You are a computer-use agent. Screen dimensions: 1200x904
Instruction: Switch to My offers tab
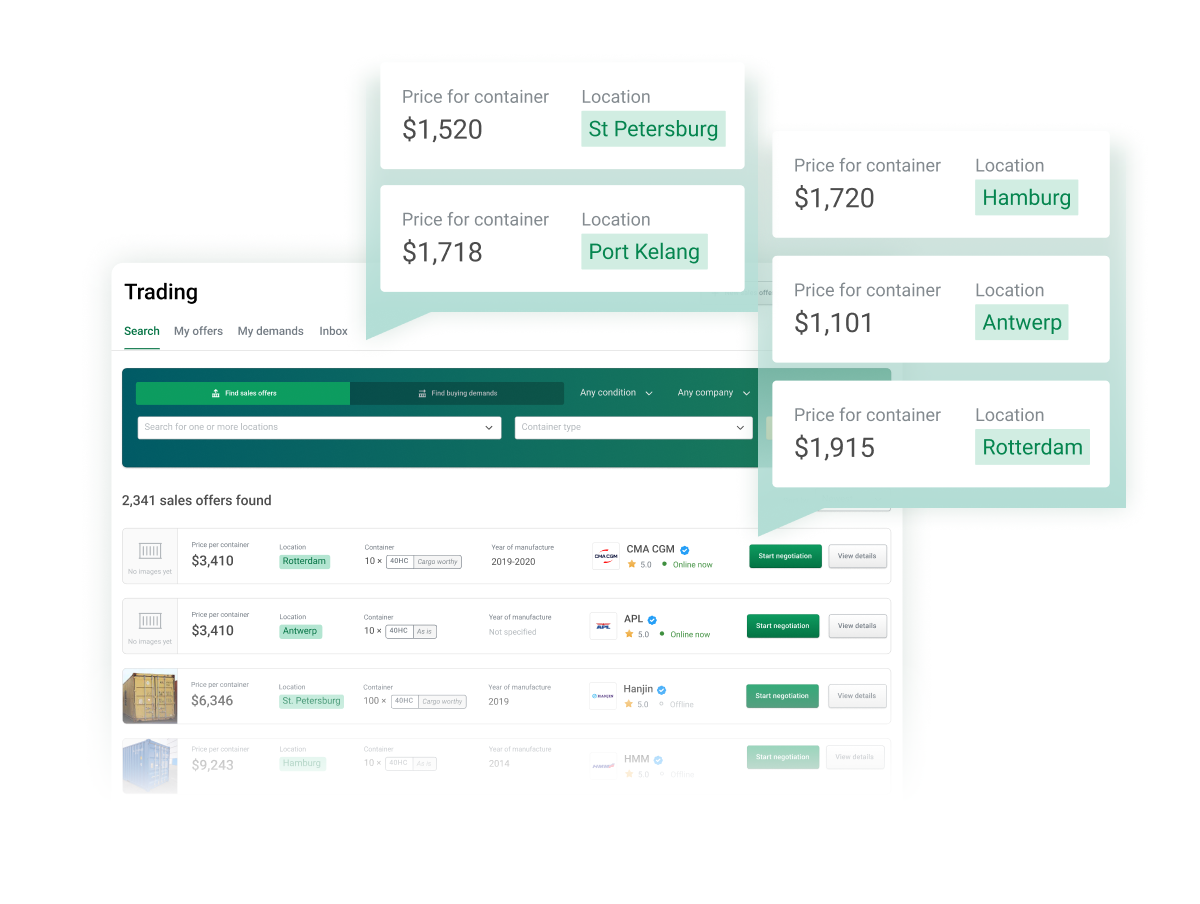[x=198, y=331]
